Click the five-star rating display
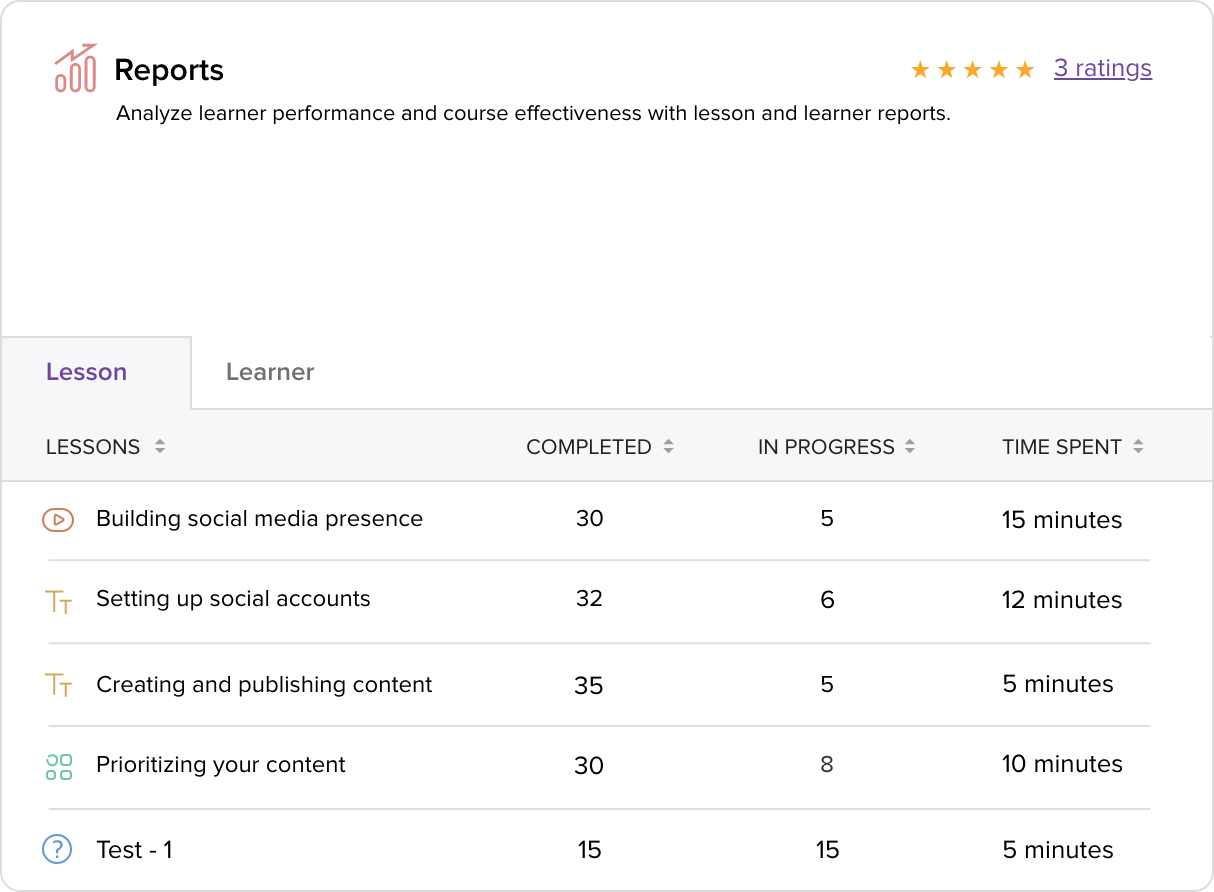The image size is (1214, 892). pos(972,70)
